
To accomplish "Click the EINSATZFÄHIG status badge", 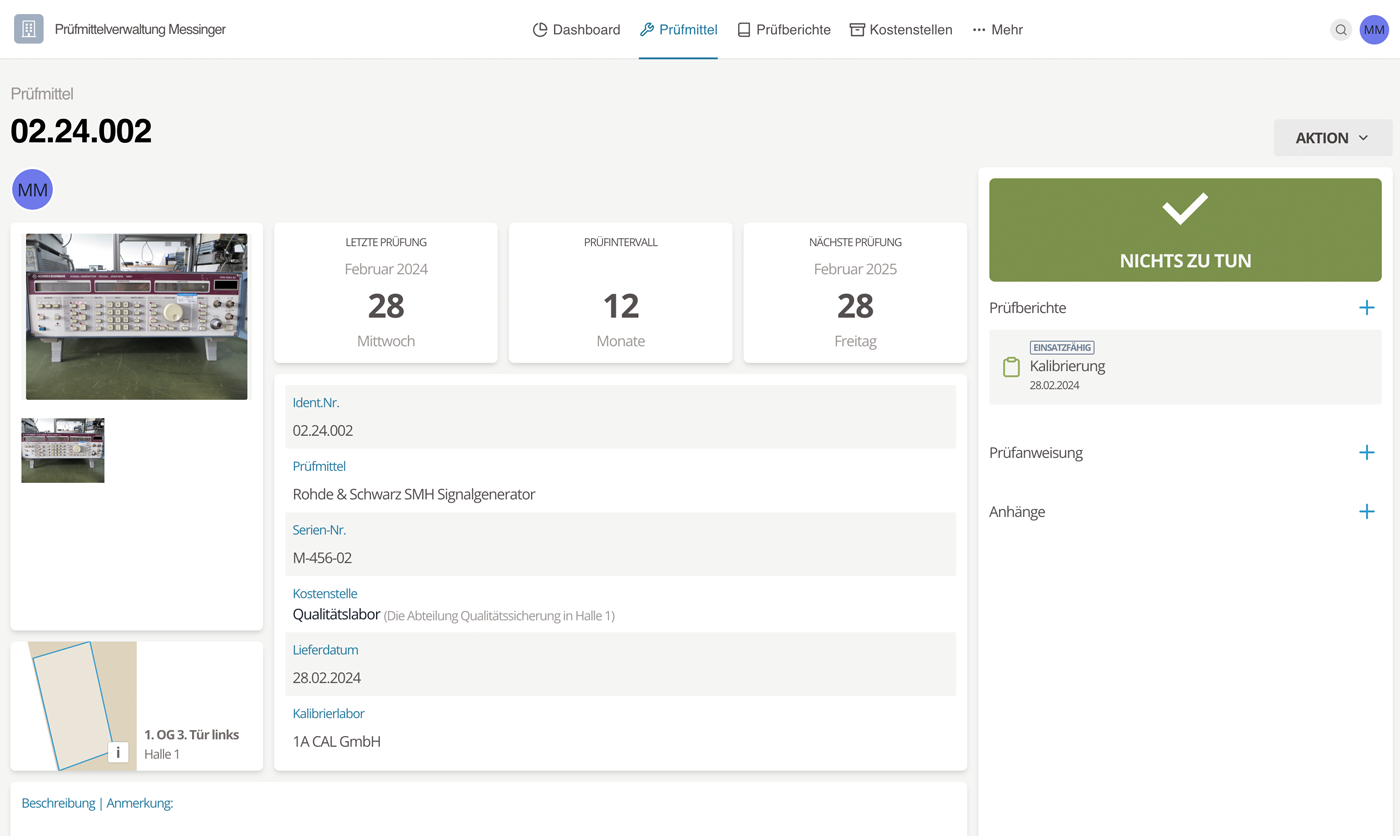I will pyautogui.click(x=1062, y=347).
